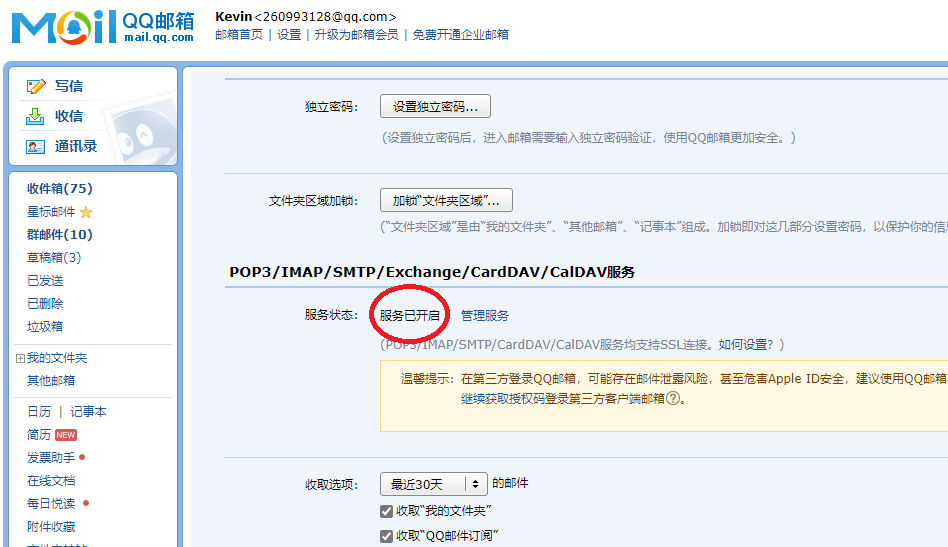Open the 垃圾箱 folder
The image size is (948, 547).
45,326
